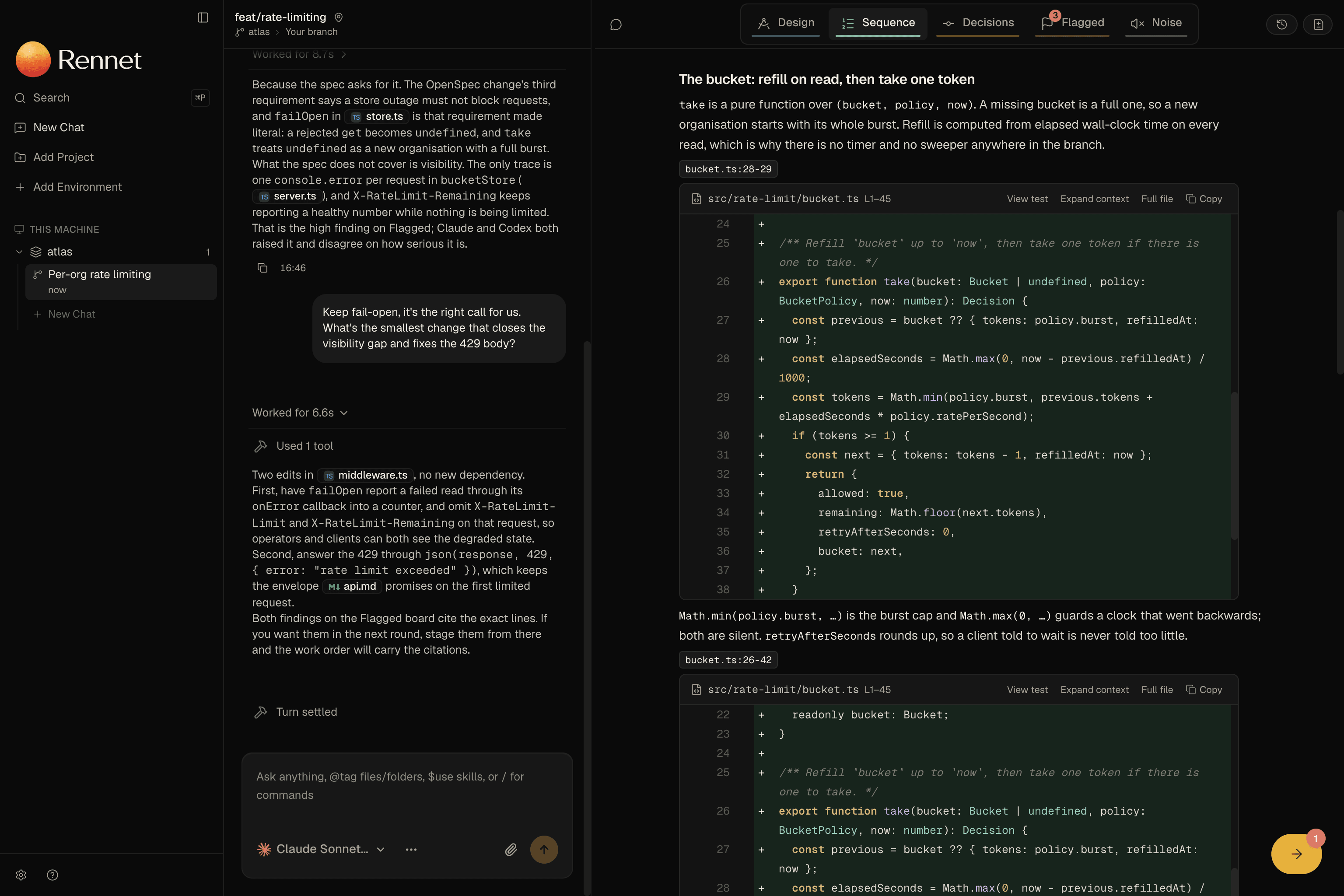This screenshot has height=896, width=1344.
Task: Open the server.ts file chip
Action: (x=287, y=196)
